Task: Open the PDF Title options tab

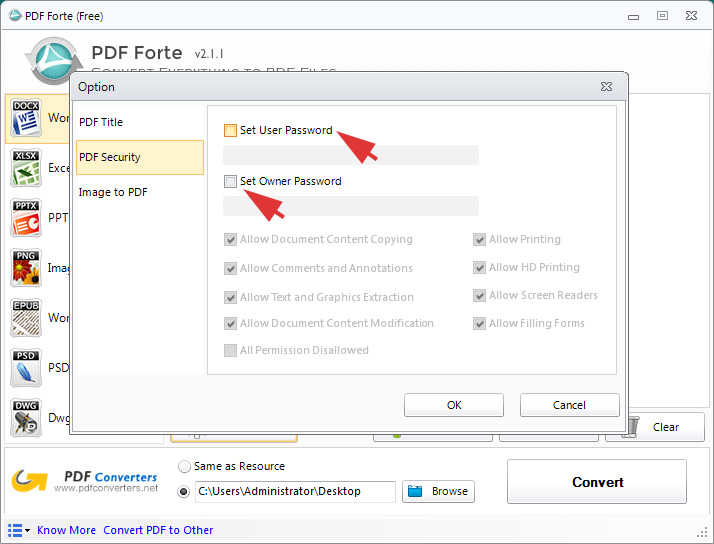Action: (140, 122)
